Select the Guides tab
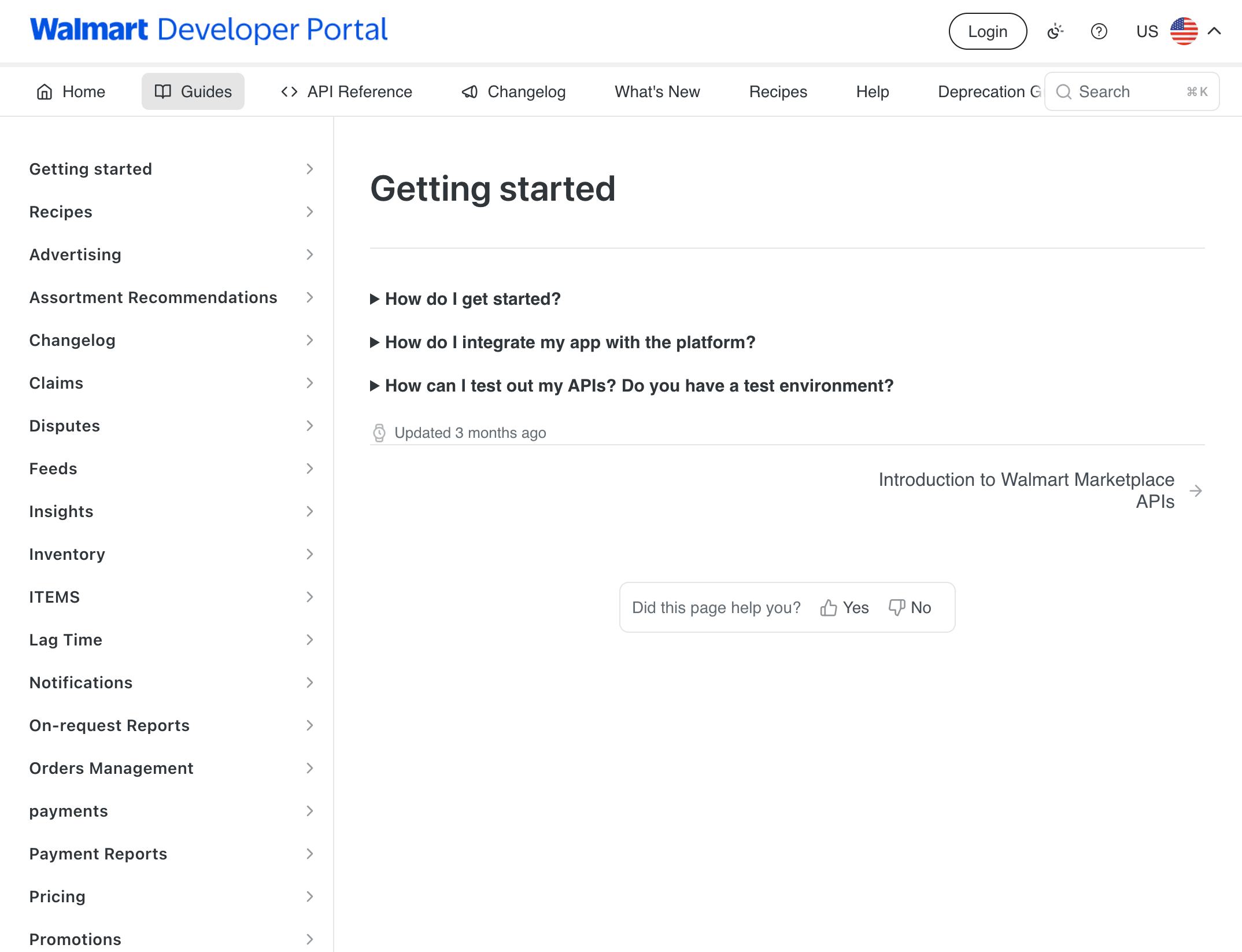 193,91
